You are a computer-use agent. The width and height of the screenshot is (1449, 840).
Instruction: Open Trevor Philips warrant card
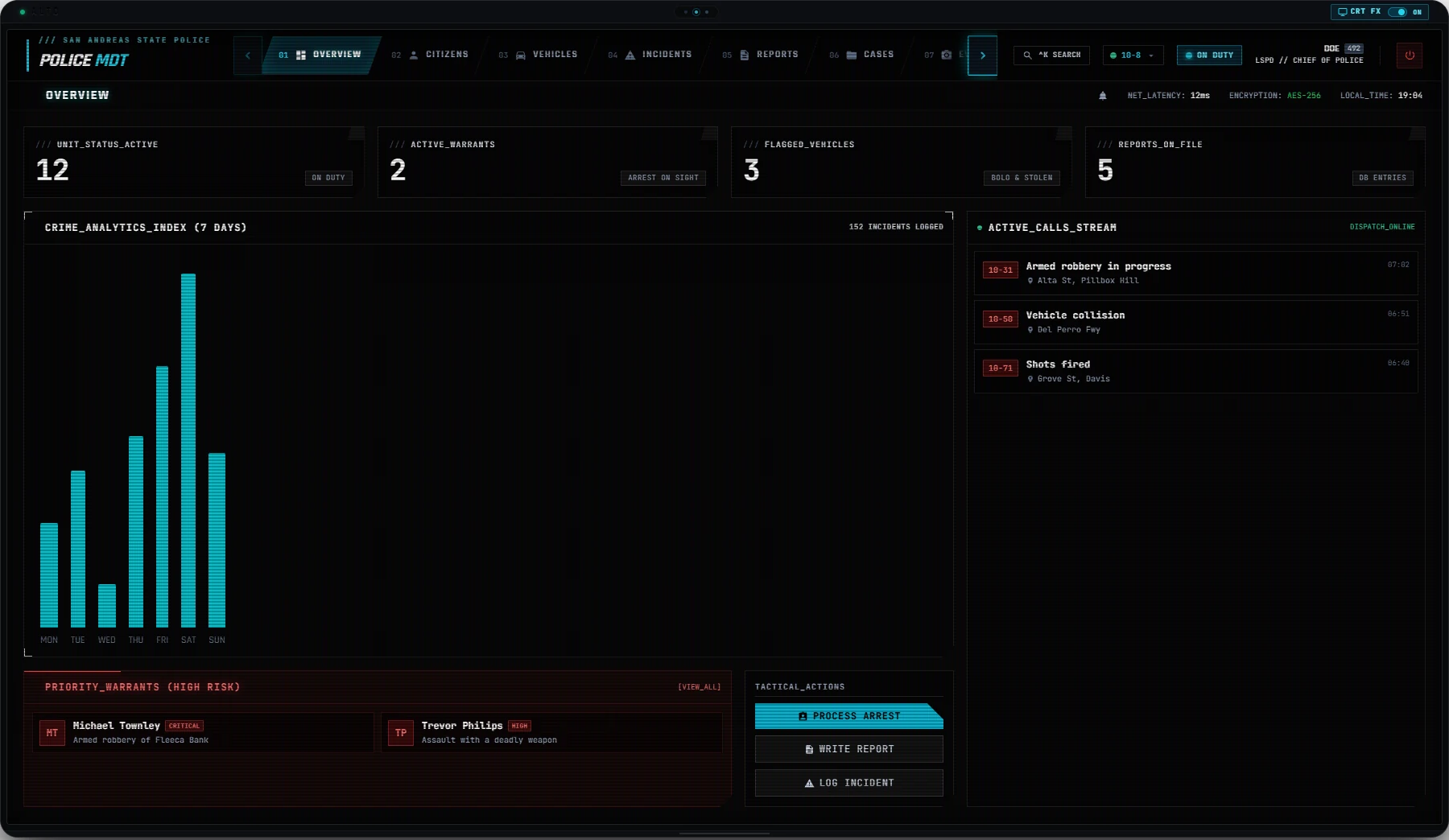(551, 733)
